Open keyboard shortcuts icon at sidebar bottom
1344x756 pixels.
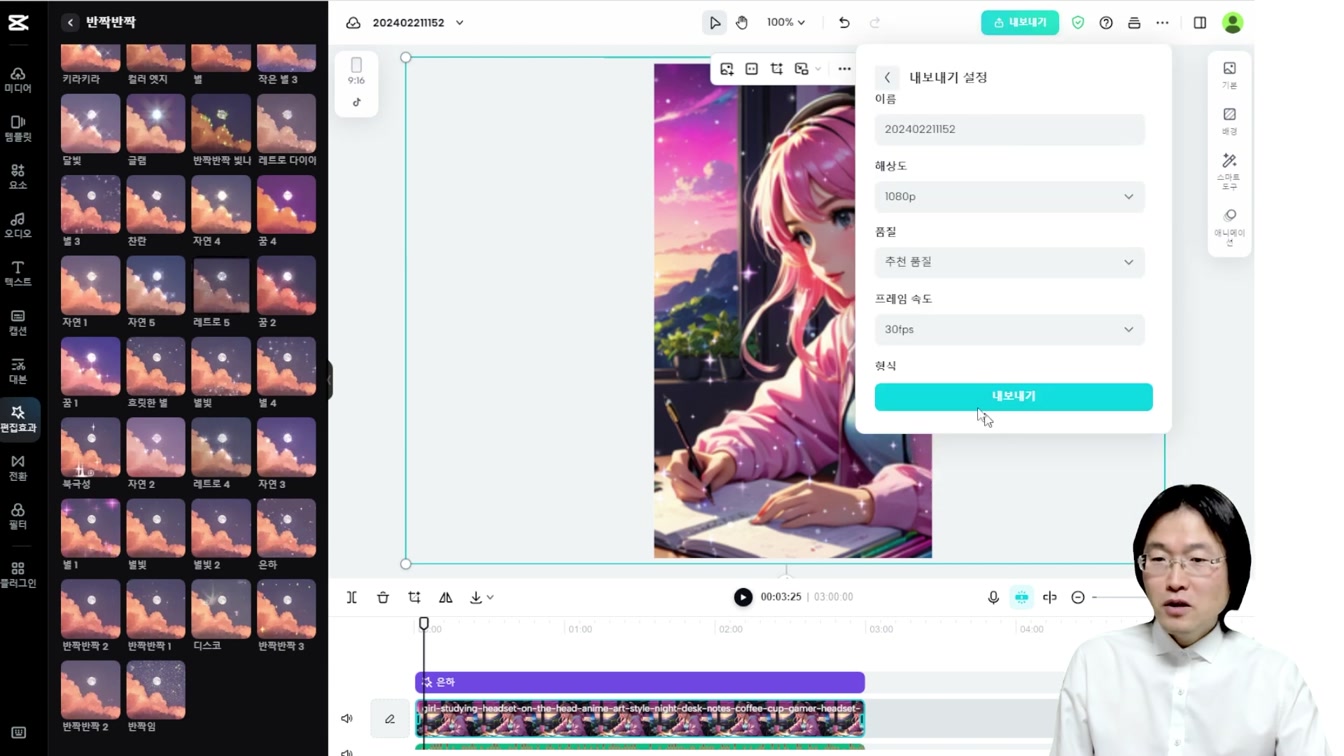18,733
